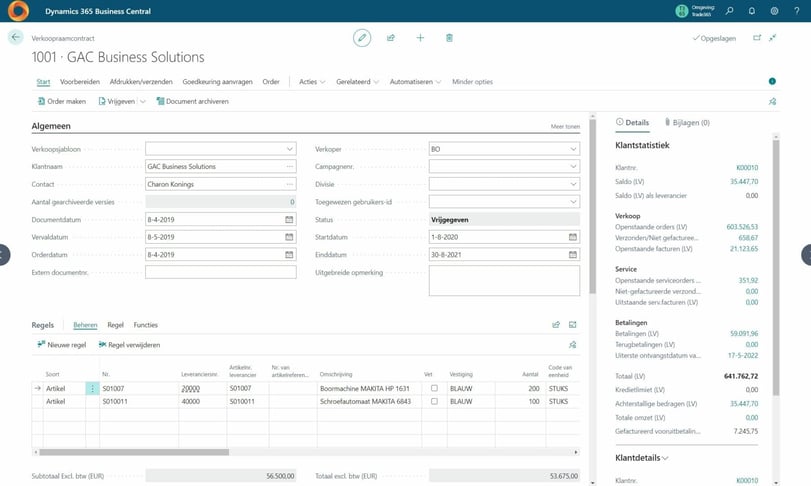Collapse the Klantdetails section
The width and height of the screenshot is (811, 486).
pos(641,458)
